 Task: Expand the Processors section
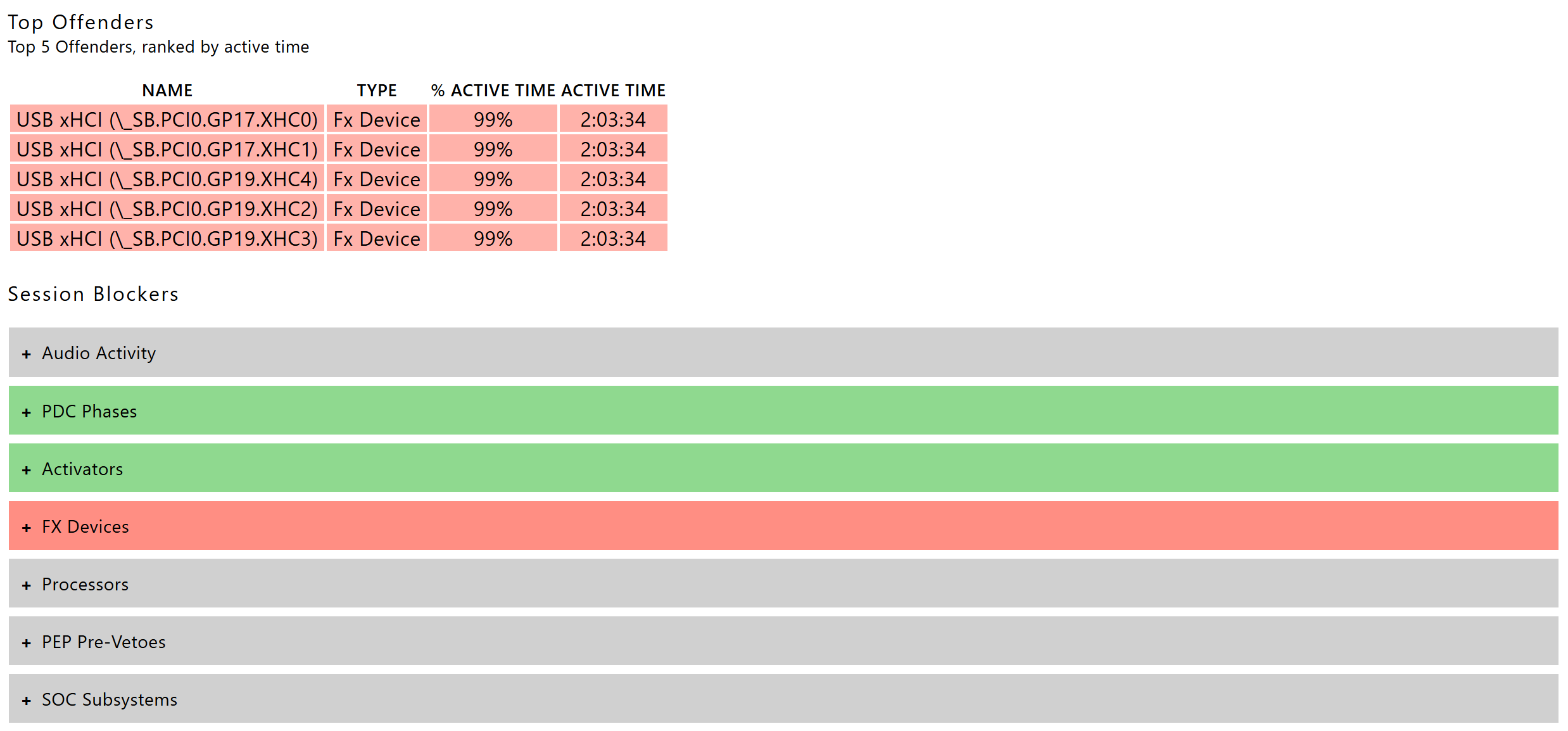tap(85, 584)
